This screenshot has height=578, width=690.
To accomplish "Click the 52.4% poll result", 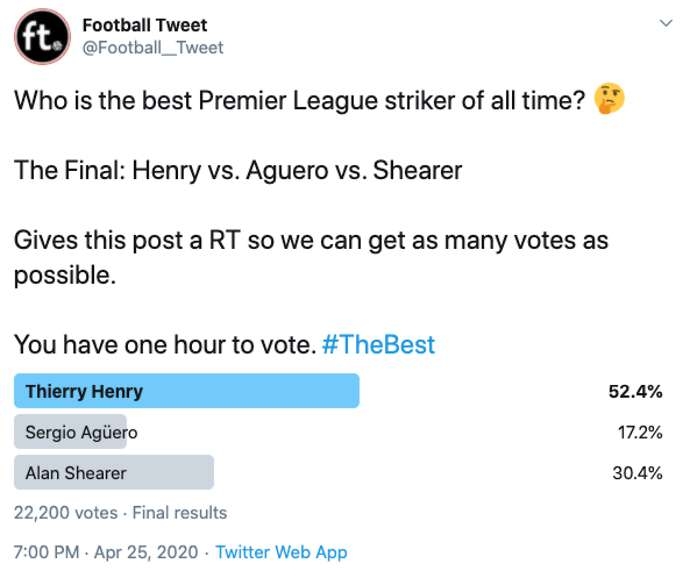I will pos(635,391).
